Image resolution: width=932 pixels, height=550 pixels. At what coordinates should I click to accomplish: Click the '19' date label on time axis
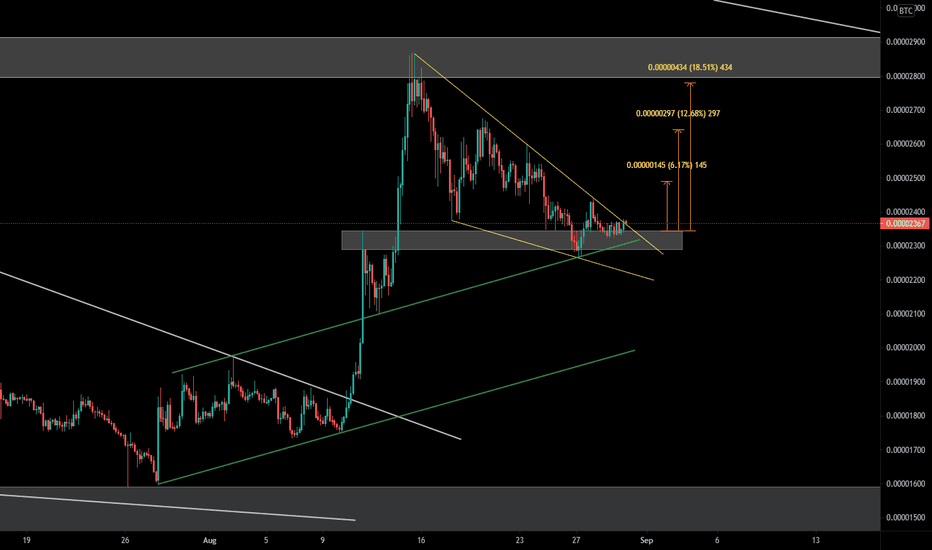[26, 540]
